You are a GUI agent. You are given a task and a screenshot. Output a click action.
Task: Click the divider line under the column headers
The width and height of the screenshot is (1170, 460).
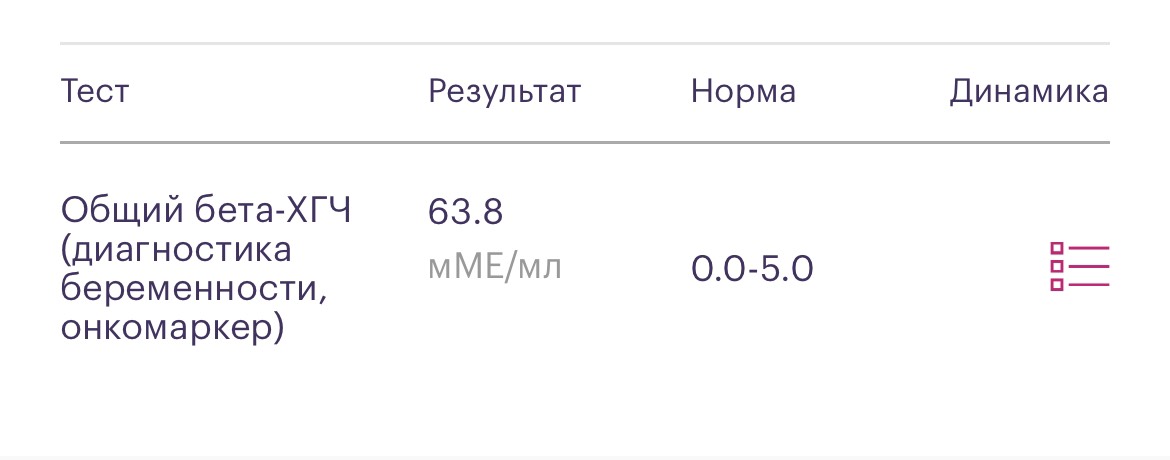(585, 142)
